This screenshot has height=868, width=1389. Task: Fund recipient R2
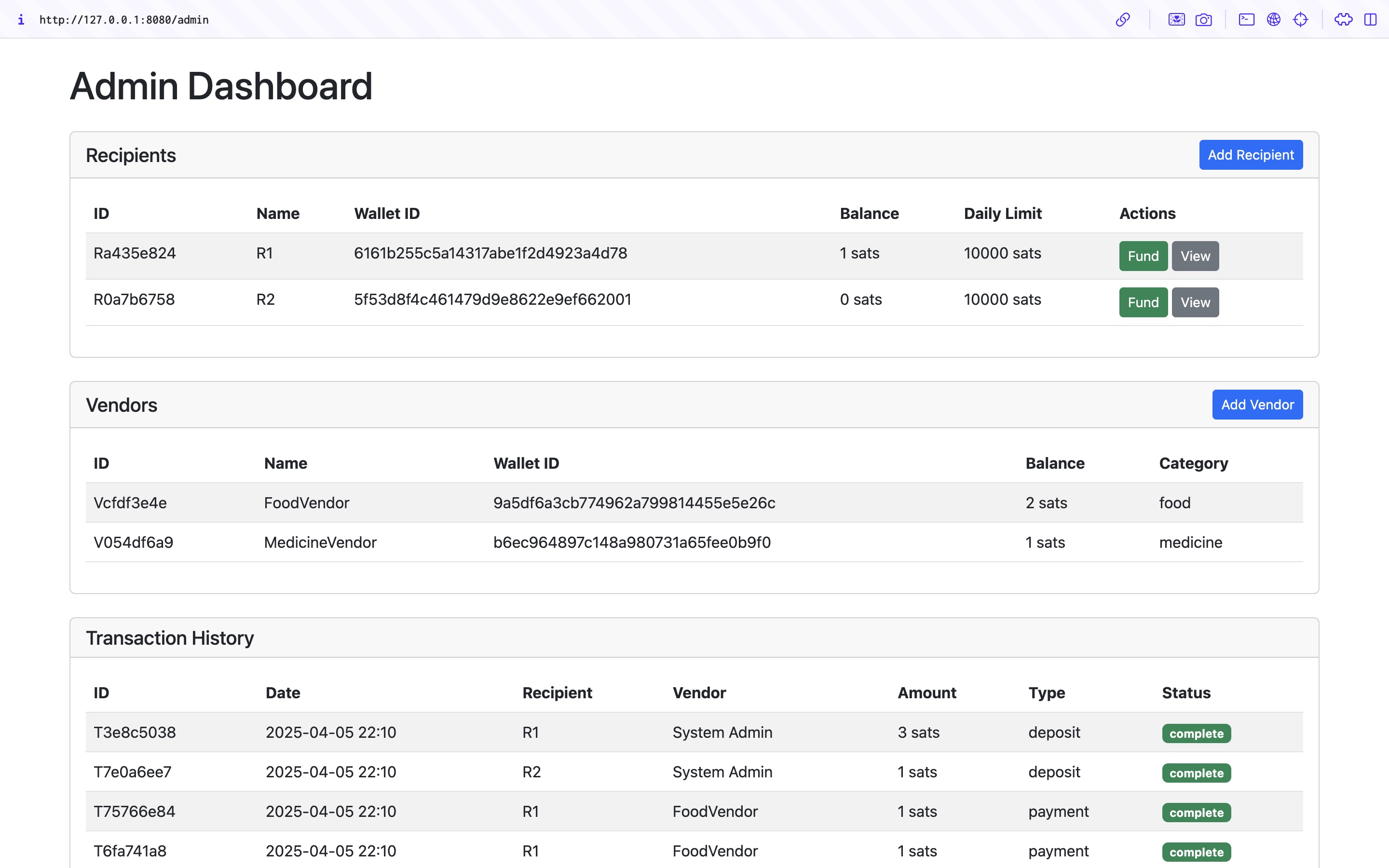point(1143,302)
